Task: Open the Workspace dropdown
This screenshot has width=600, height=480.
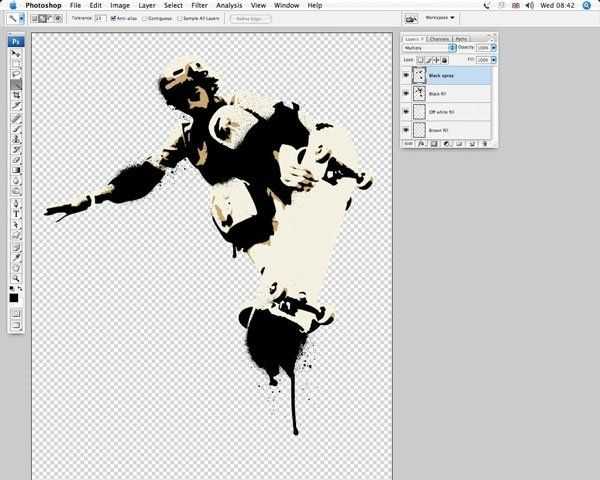Action: (x=439, y=18)
